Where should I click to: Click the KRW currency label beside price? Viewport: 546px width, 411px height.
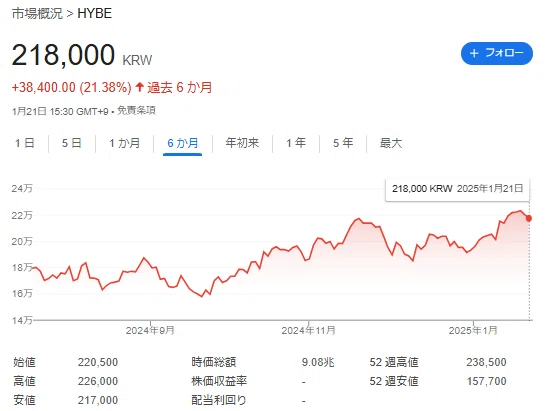137,60
